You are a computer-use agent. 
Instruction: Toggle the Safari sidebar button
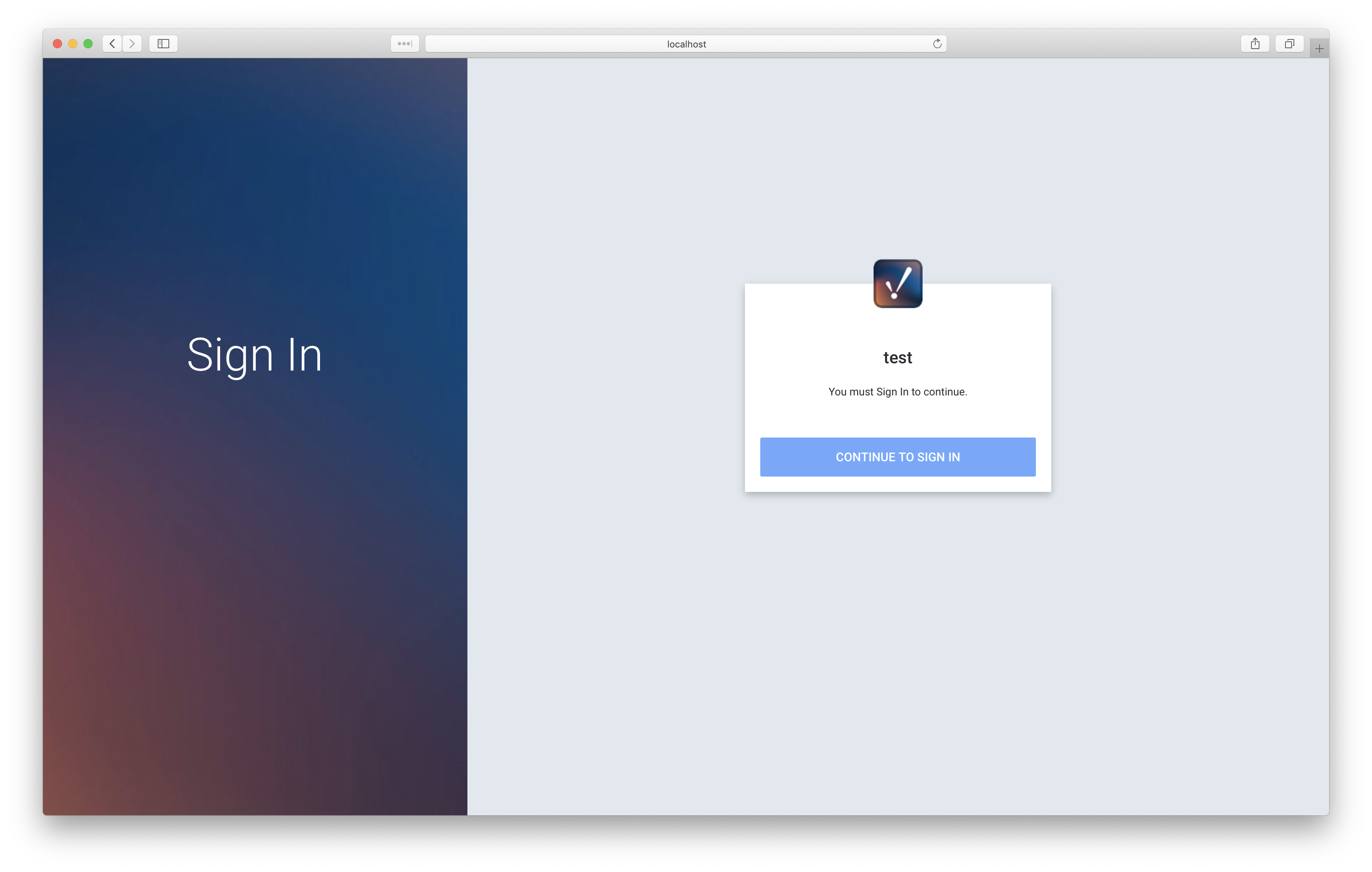[163, 44]
